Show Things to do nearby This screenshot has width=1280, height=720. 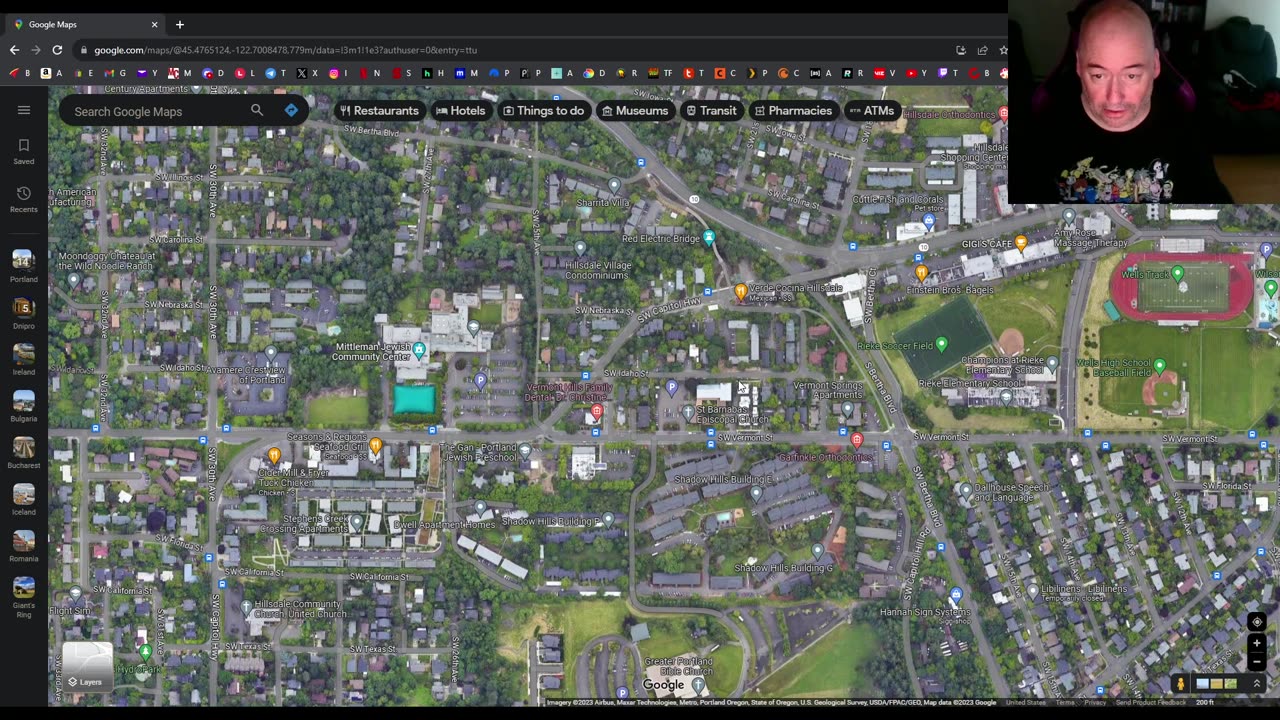(x=543, y=111)
